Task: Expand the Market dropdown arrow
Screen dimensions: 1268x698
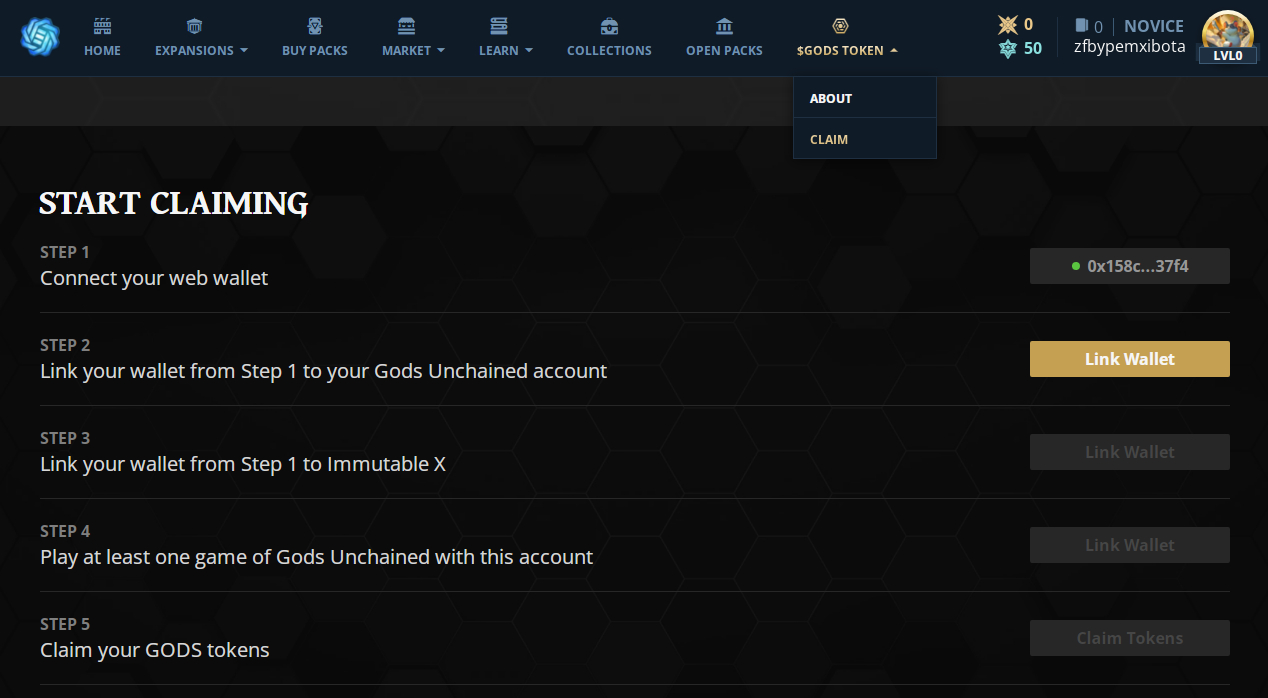Action: (x=441, y=50)
